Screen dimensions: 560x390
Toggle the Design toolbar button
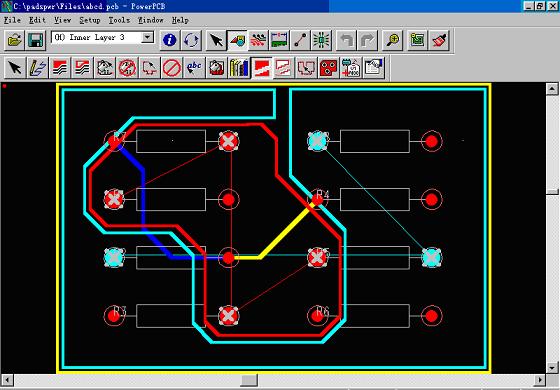tap(258, 40)
